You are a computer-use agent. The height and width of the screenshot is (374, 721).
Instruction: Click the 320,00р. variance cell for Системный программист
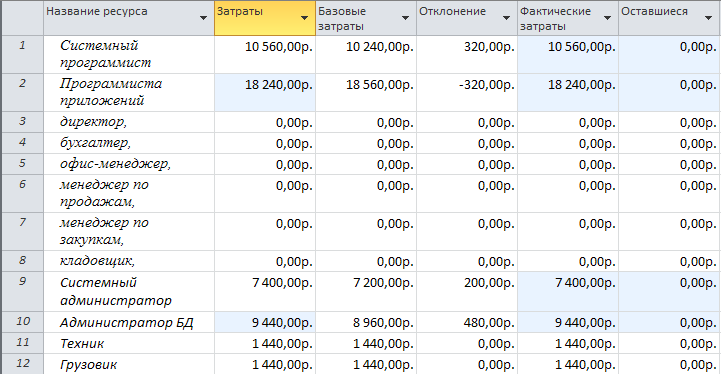pyautogui.click(x=467, y=54)
